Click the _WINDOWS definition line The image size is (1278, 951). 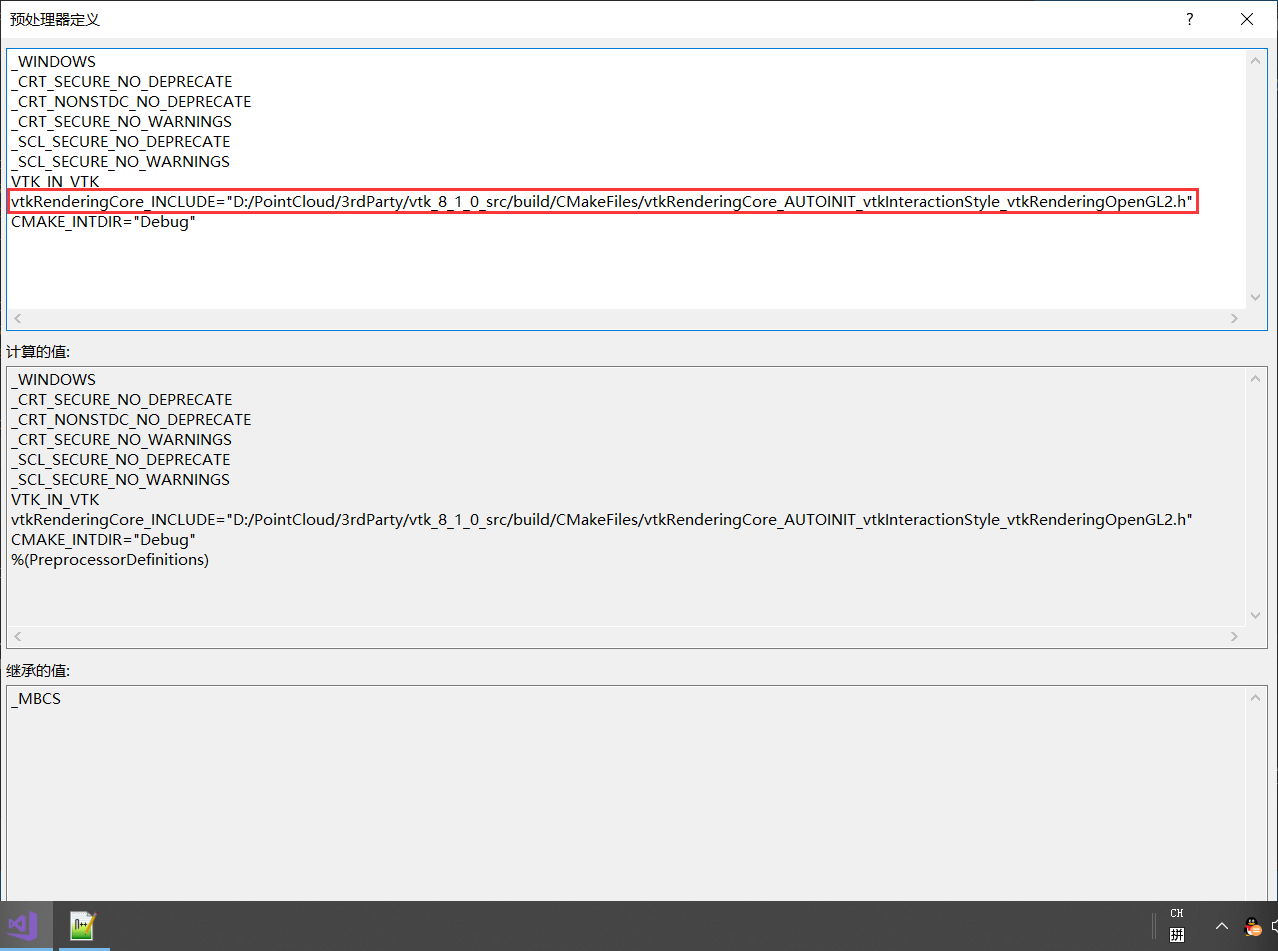pos(53,61)
